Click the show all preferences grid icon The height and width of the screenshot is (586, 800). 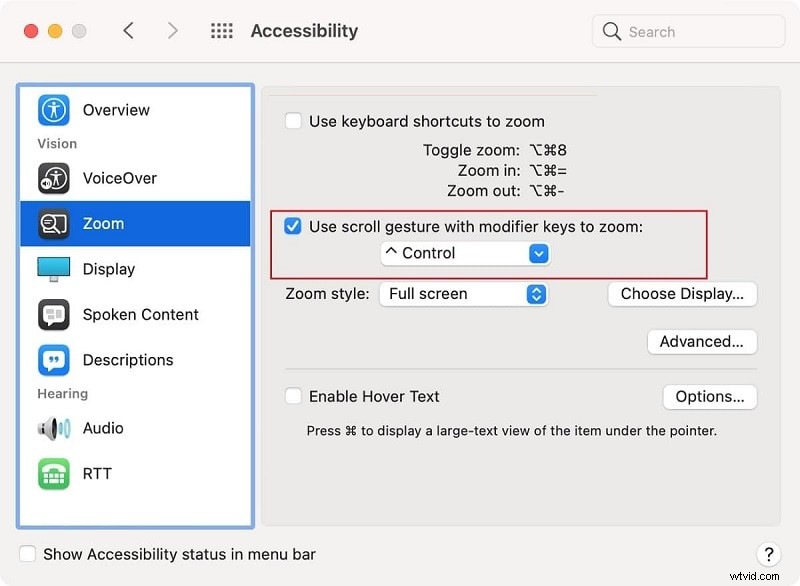(x=221, y=30)
